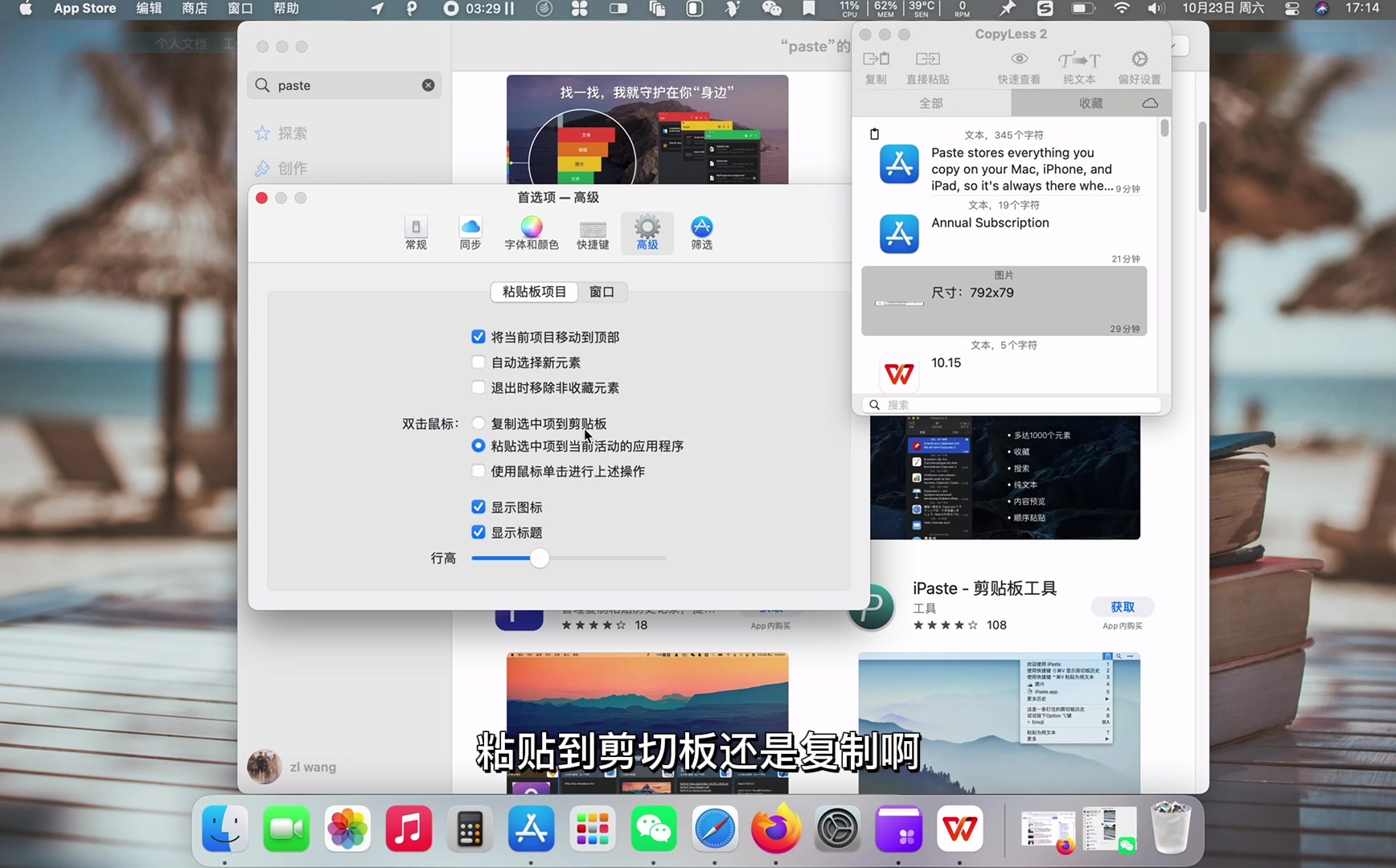Open the App Store menu in menu bar
The width and height of the screenshot is (1396, 868).
(x=84, y=9)
